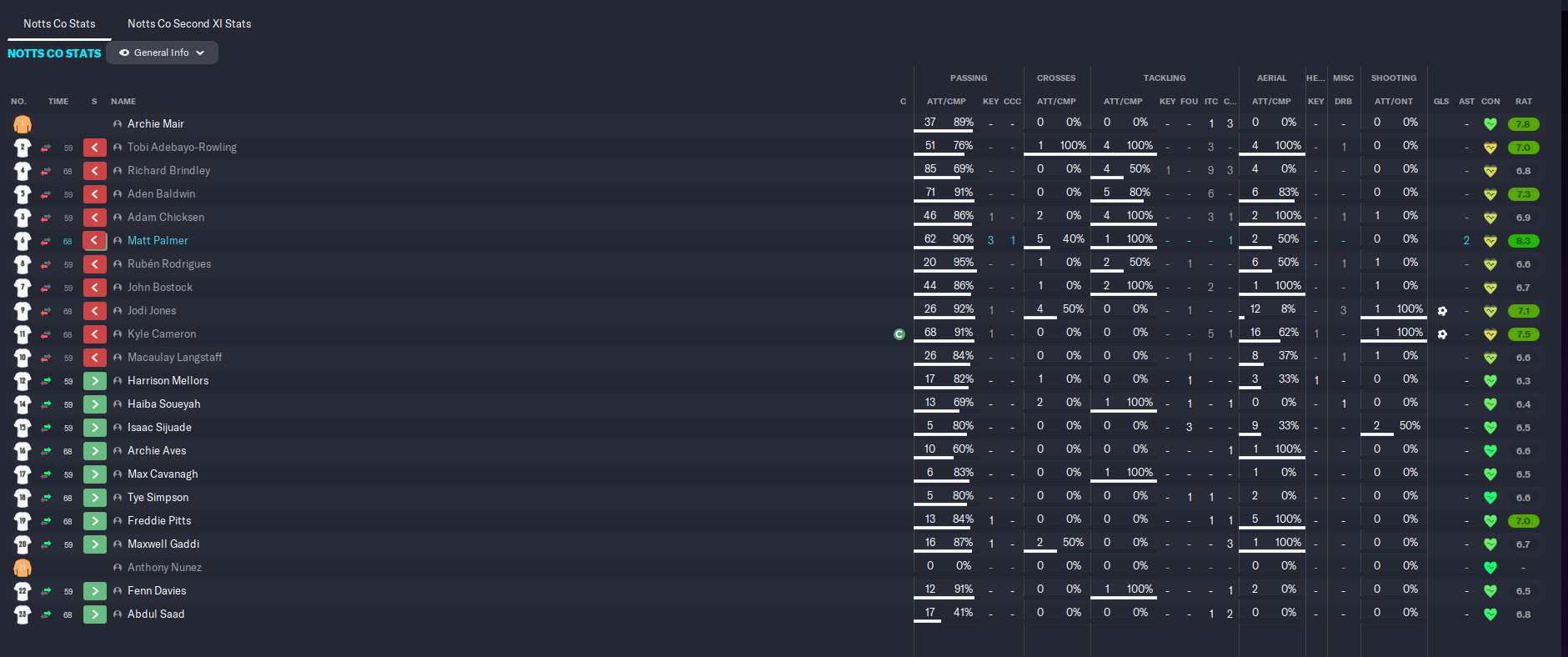Open Haiba Soueyah's player profile
The width and height of the screenshot is (1568, 657).
pyautogui.click(x=163, y=404)
